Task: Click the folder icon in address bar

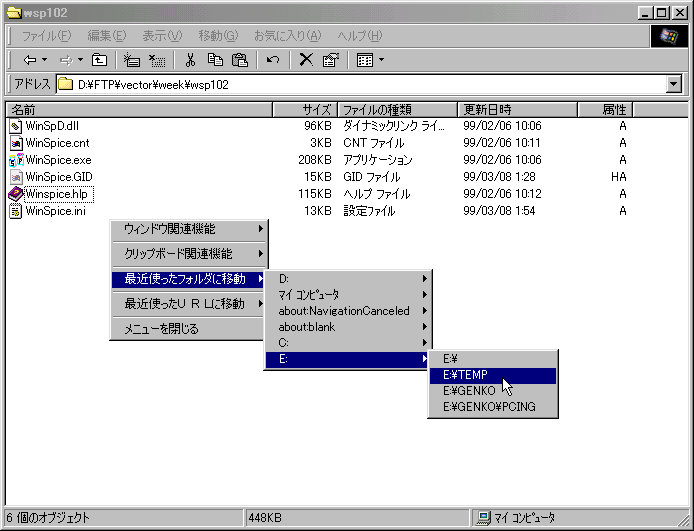Action: pos(66,84)
